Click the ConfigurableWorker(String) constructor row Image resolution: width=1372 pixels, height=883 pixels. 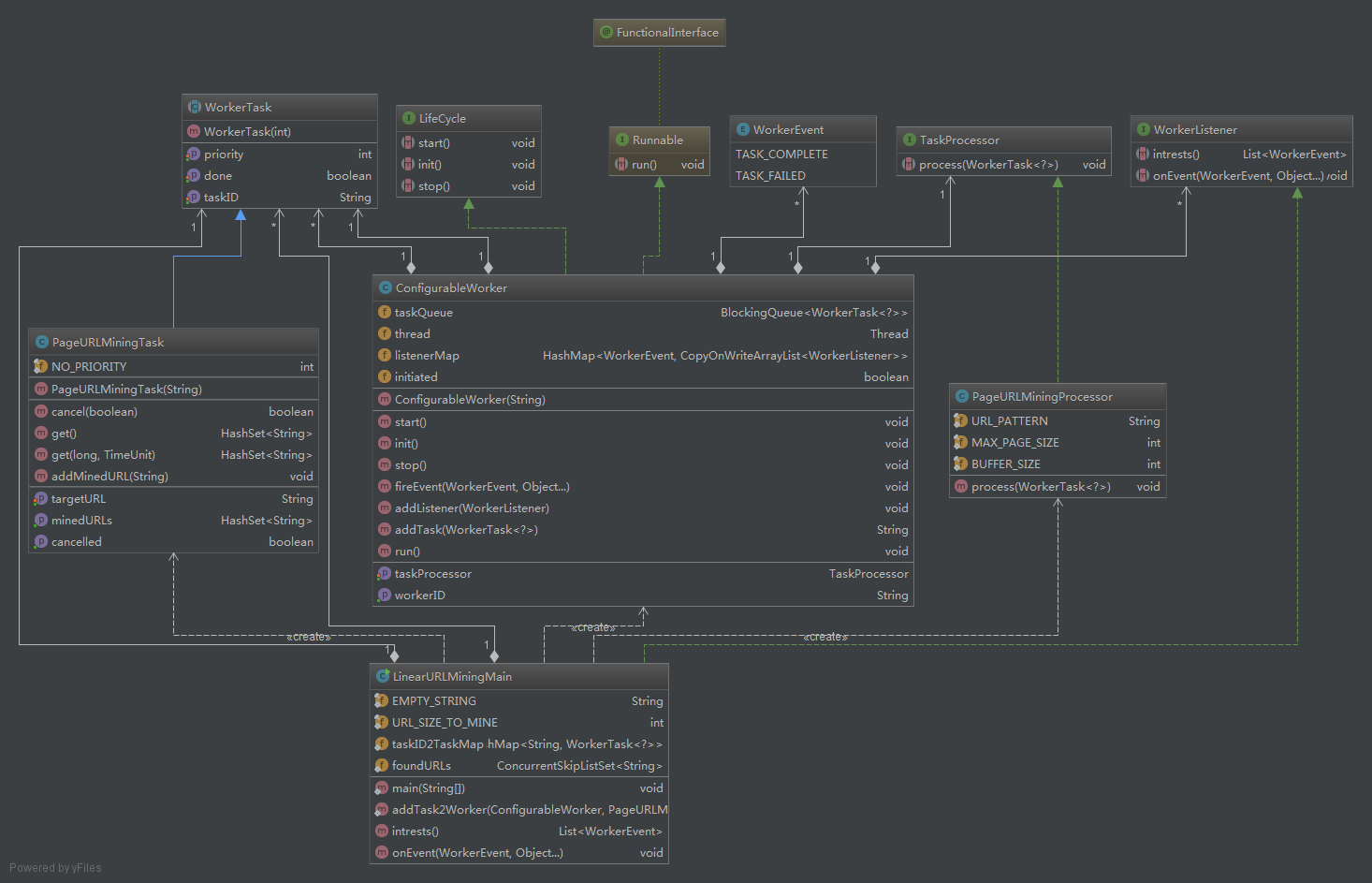pos(643,399)
